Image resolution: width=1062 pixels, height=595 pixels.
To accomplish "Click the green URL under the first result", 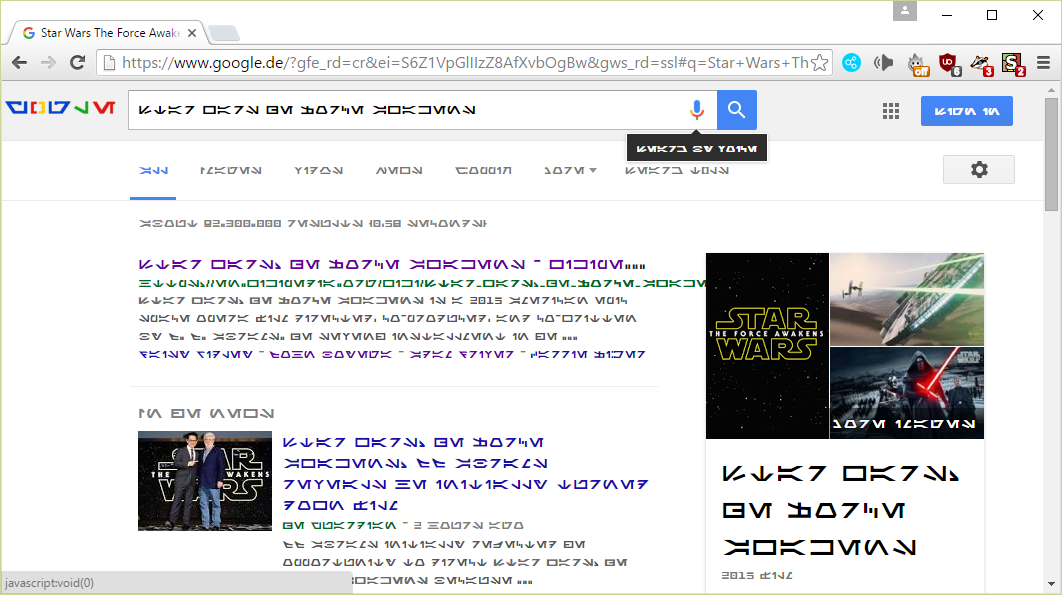I will [422, 283].
